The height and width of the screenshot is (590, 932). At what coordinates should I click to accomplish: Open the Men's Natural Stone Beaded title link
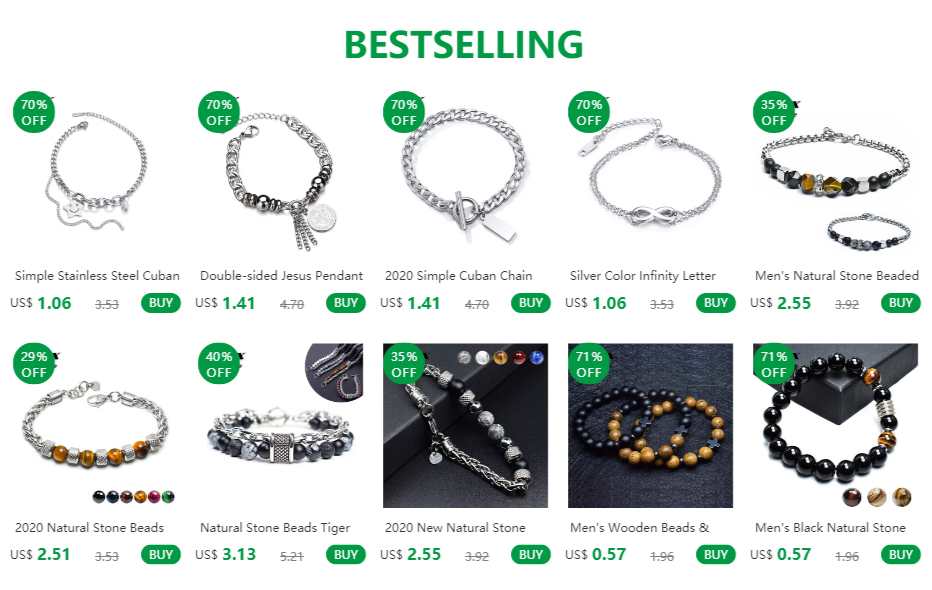(x=836, y=276)
